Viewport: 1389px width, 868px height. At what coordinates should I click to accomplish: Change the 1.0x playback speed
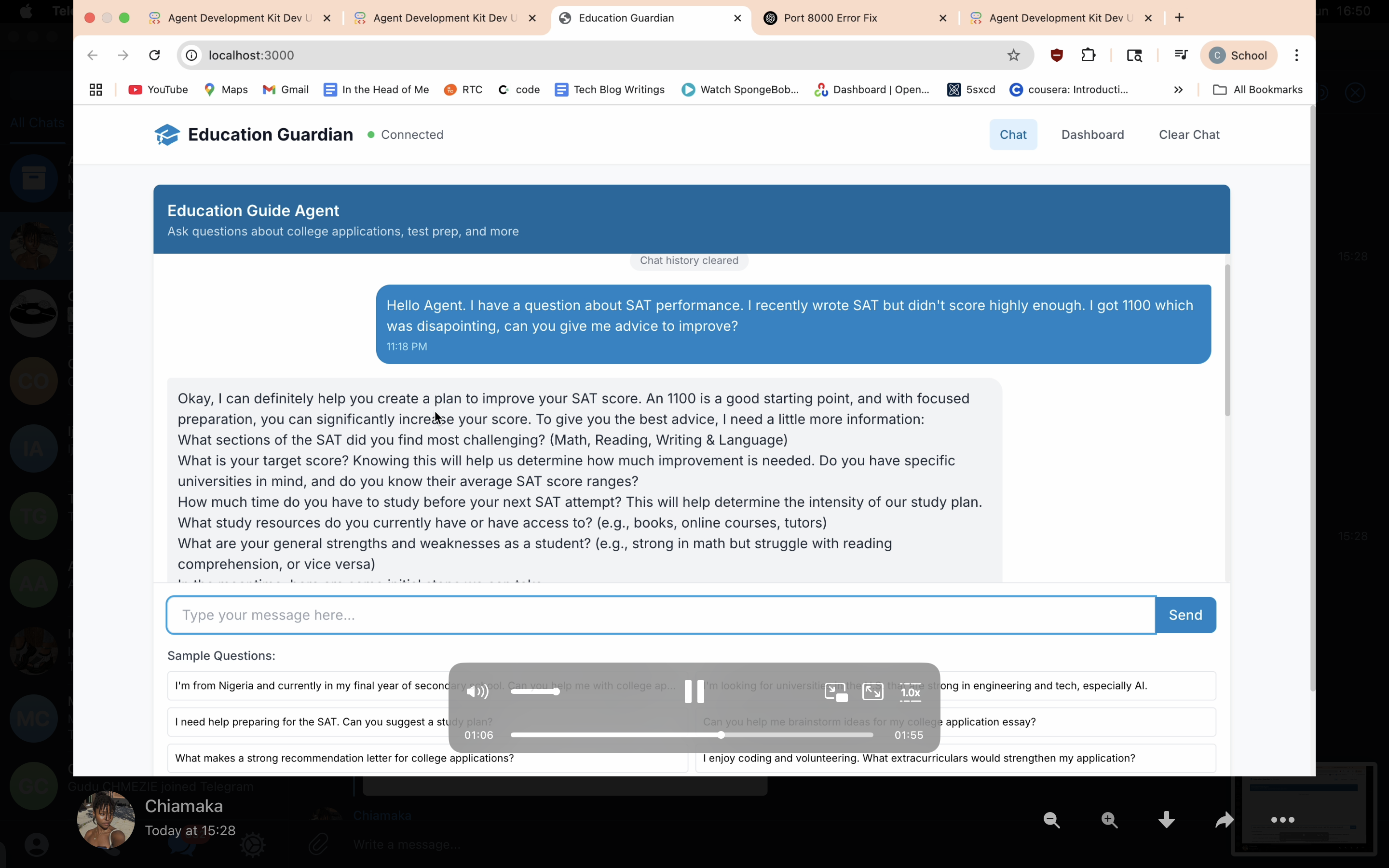(x=910, y=692)
